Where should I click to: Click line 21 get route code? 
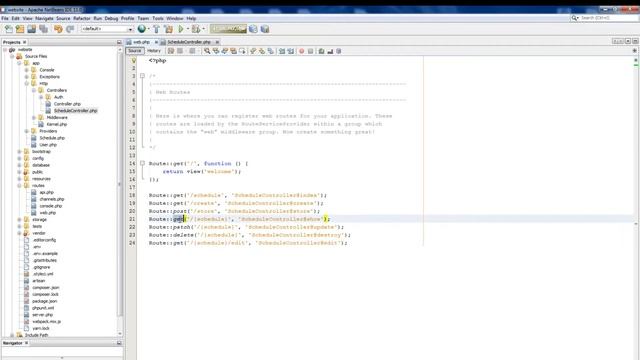[x=239, y=219]
